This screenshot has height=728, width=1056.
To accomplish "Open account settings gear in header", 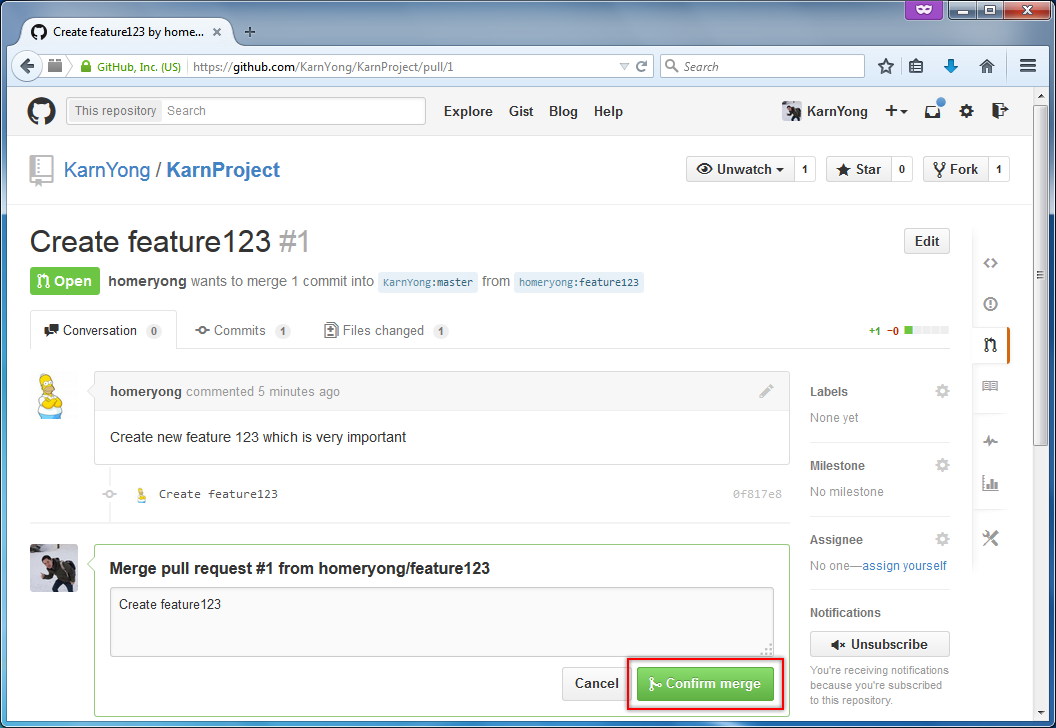I will (x=966, y=111).
